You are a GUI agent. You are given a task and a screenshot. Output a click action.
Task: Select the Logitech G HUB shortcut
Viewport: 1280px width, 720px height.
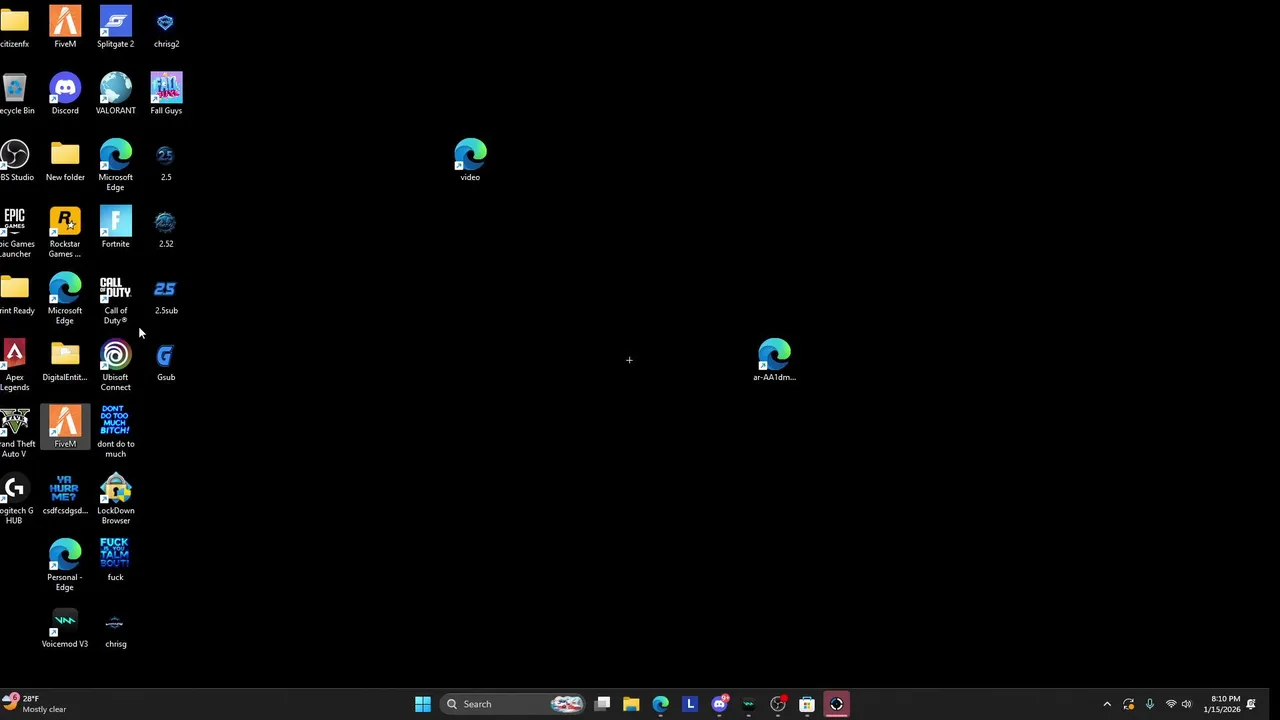[14, 499]
